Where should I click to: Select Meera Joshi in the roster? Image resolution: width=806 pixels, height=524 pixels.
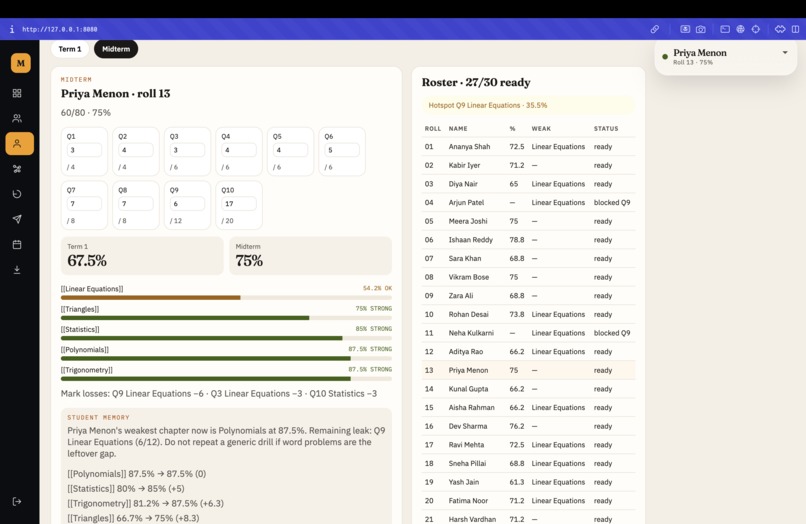pos(528,221)
